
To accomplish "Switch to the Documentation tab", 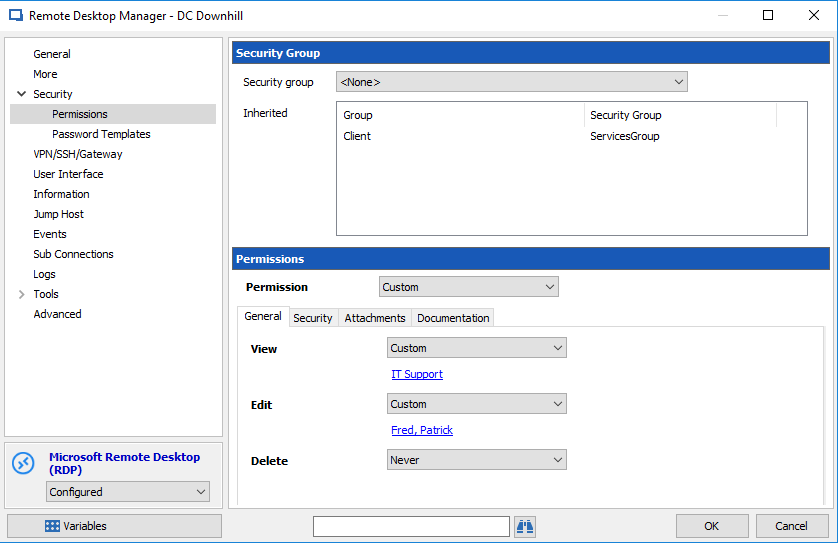I will pyautogui.click(x=453, y=318).
